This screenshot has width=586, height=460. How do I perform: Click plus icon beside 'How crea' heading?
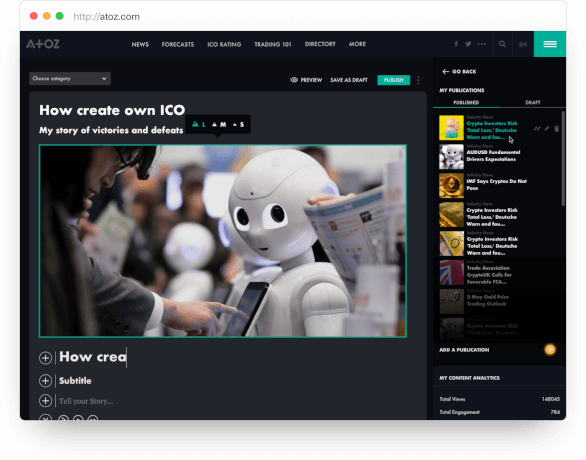tap(45, 358)
